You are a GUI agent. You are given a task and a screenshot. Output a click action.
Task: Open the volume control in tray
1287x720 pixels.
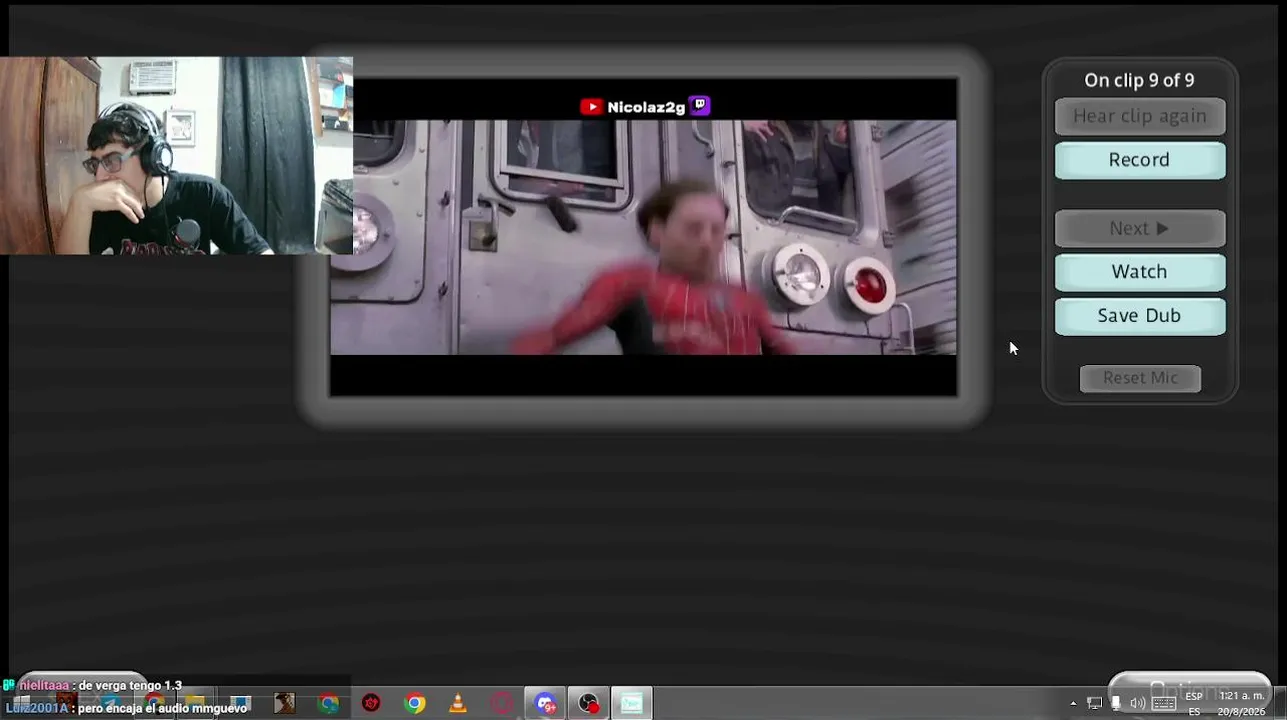[1137, 704]
